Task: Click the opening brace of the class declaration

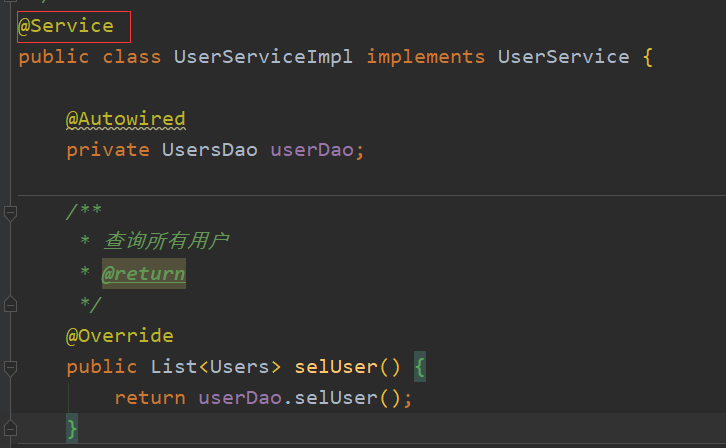Action: coord(648,56)
